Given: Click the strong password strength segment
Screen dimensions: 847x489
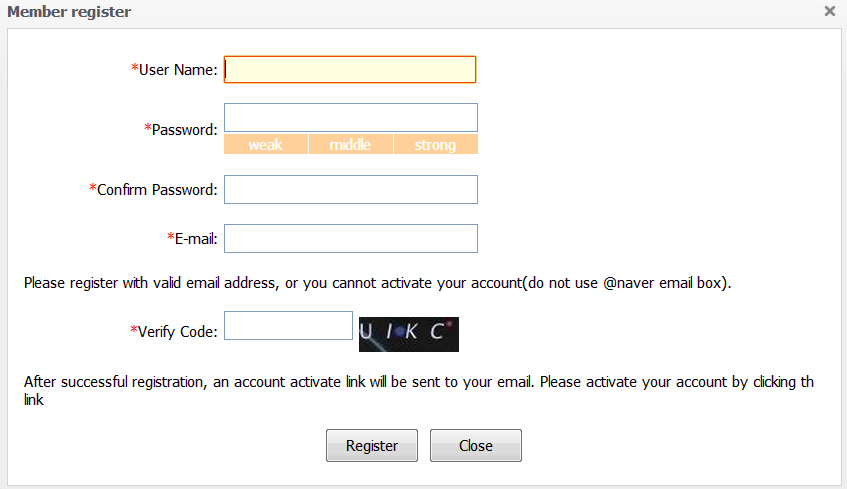Looking at the screenshot, I should point(435,145).
